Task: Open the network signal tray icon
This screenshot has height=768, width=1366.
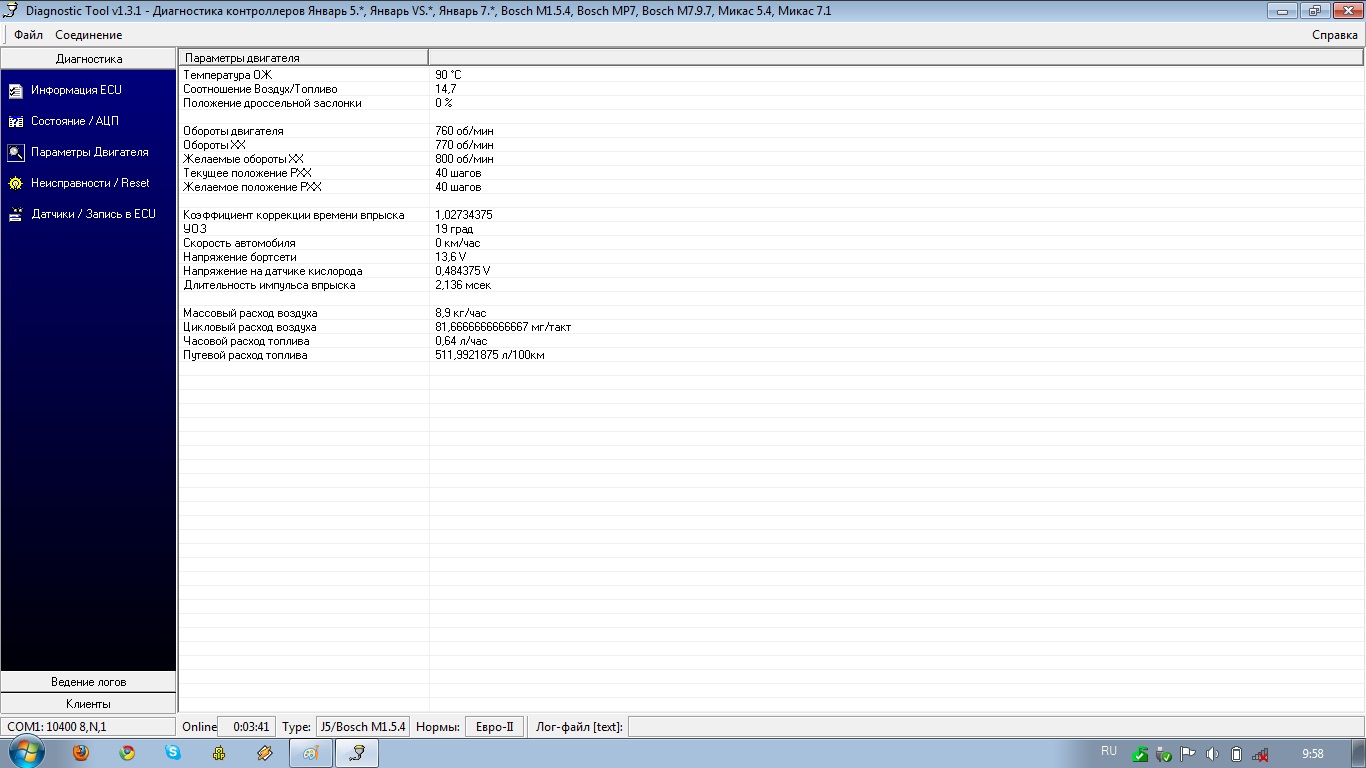Action: [1261, 754]
